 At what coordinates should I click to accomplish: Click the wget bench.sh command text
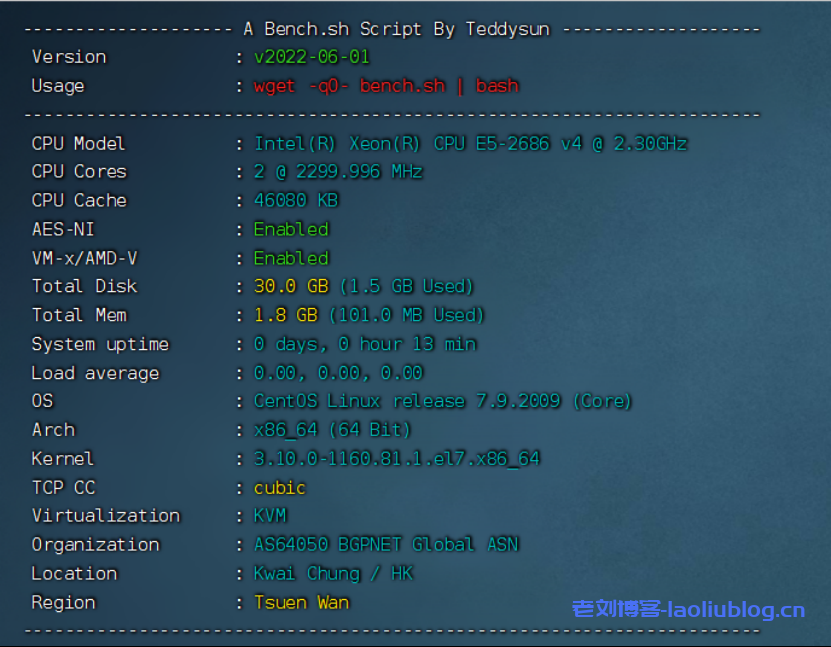point(386,86)
